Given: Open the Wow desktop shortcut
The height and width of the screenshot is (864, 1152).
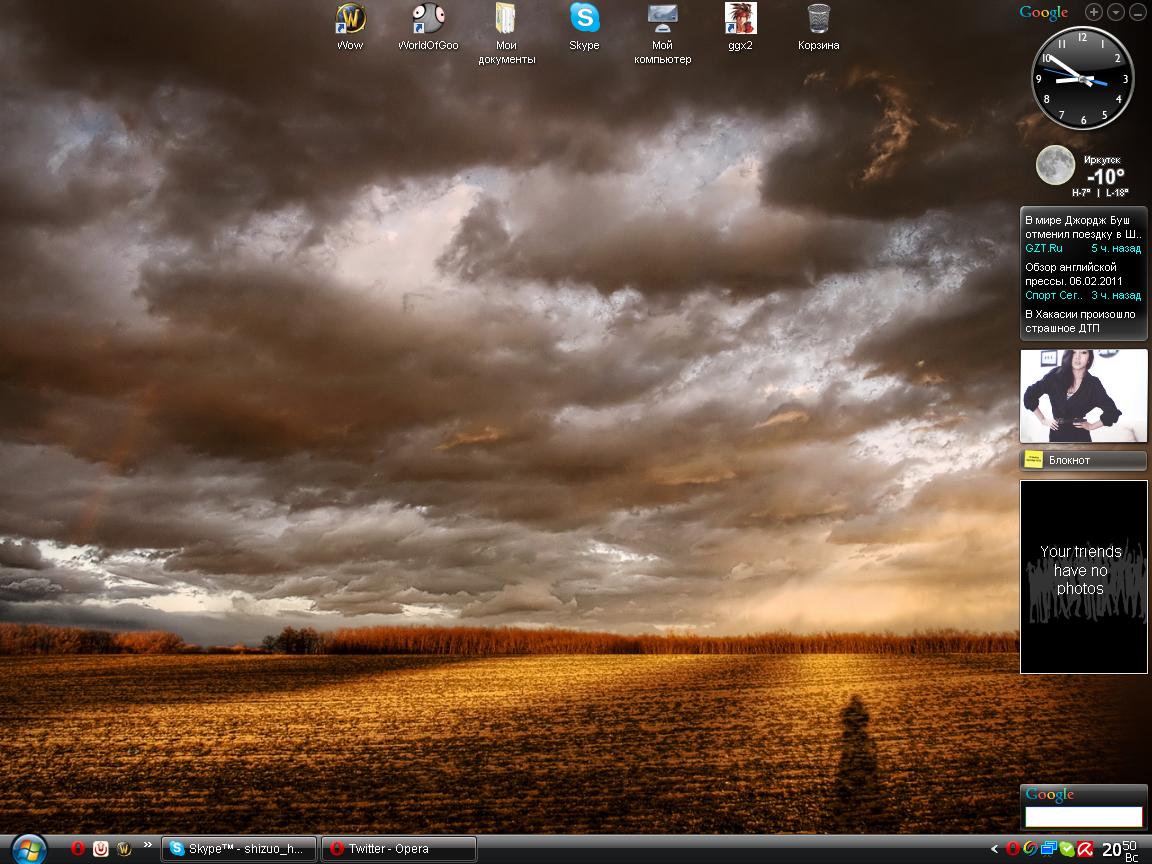Looking at the screenshot, I should [350, 20].
